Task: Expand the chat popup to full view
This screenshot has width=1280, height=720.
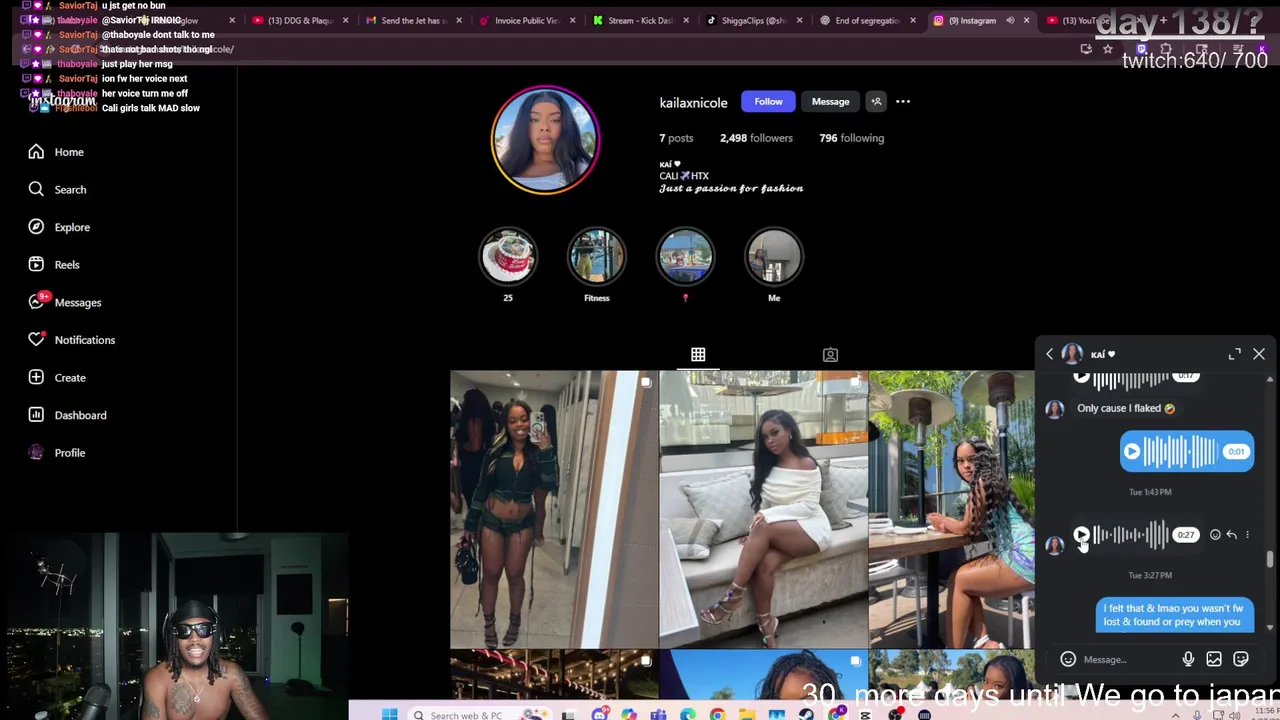Action: [x=1235, y=354]
